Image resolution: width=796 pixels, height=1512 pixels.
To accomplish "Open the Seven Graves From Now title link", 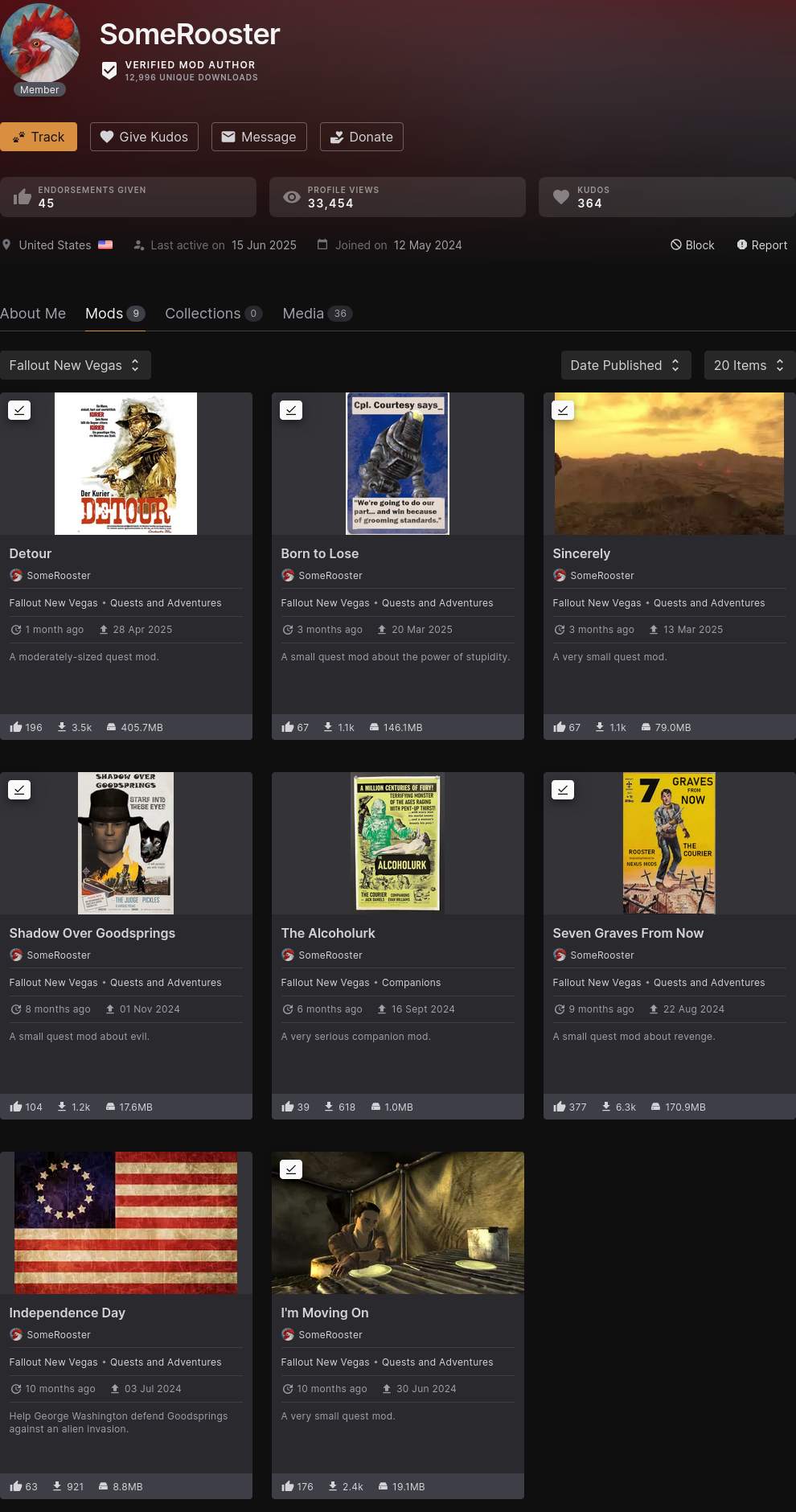I will click(x=628, y=933).
